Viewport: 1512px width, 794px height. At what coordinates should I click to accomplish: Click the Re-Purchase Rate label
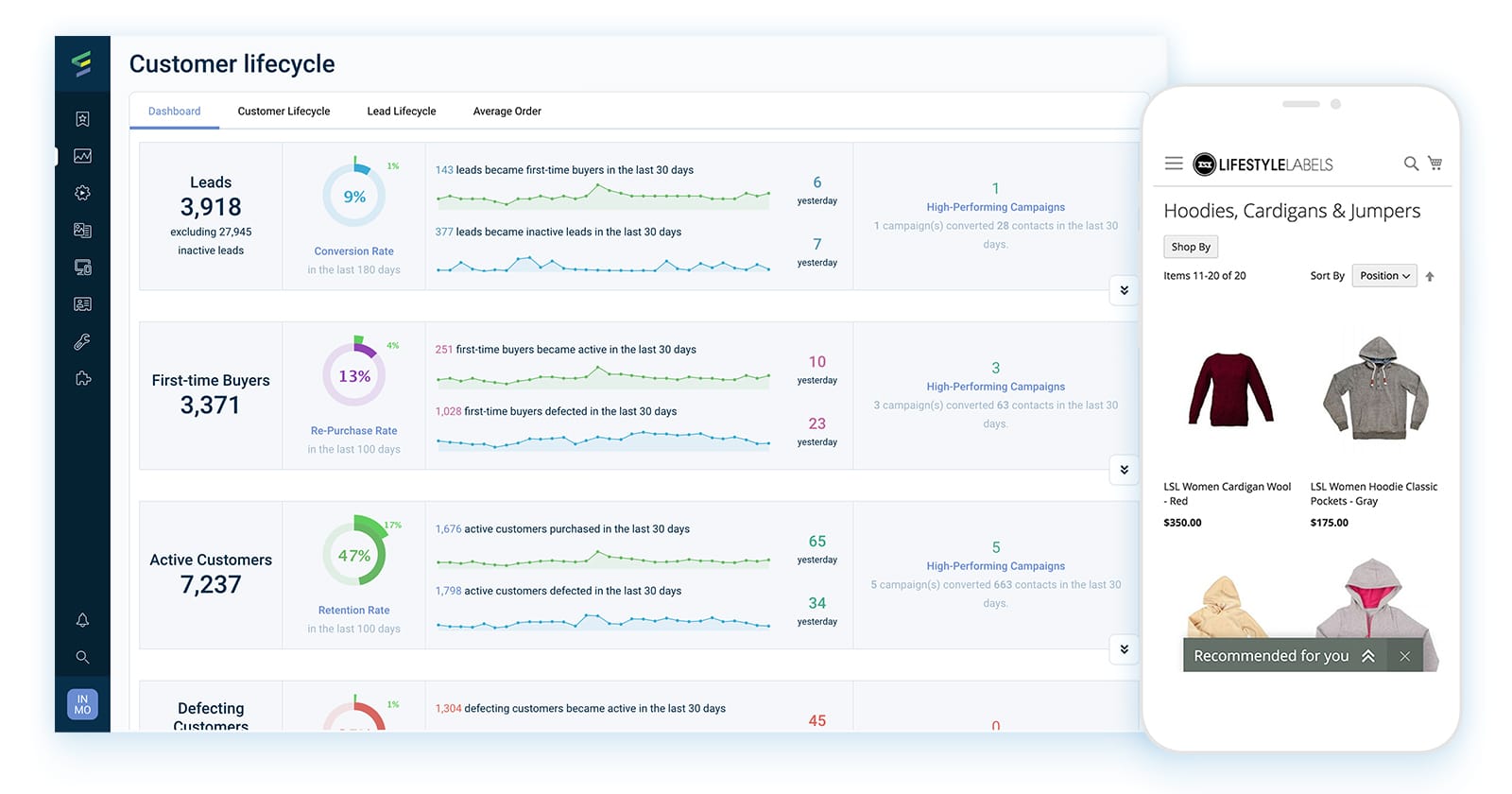[353, 431]
